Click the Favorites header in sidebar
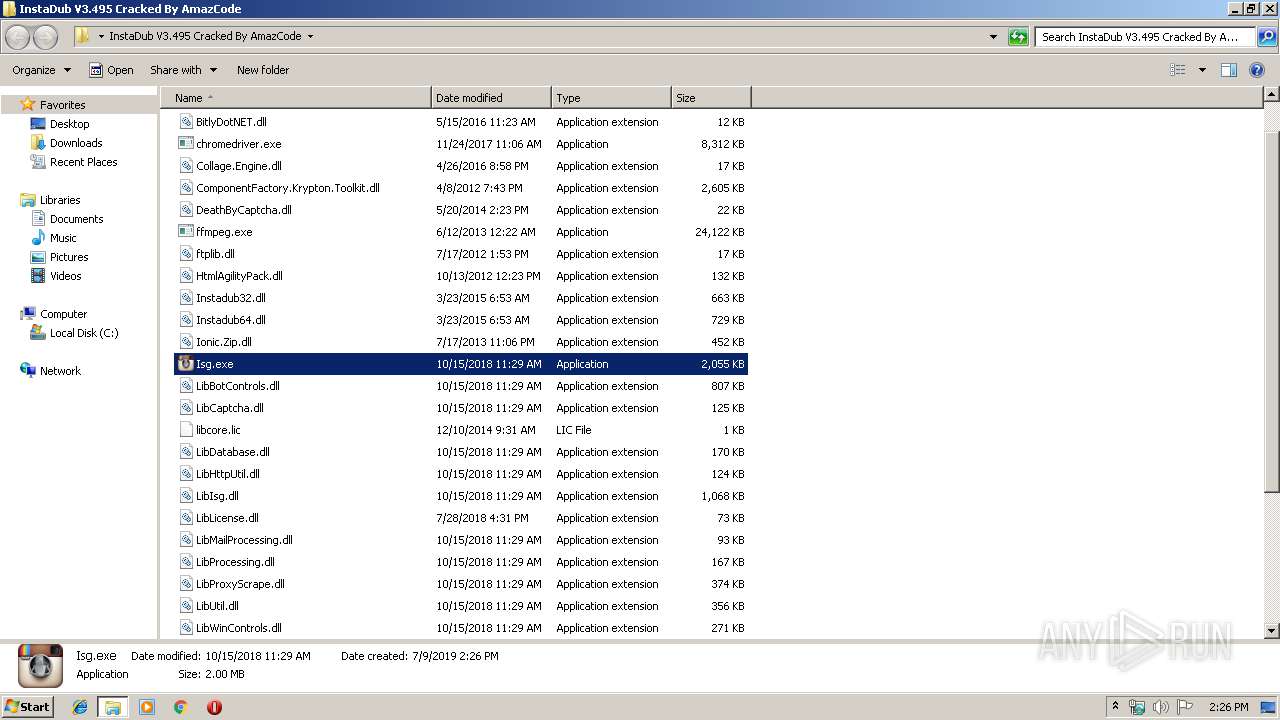Viewport: 1280px width, 720px height. pyautogui.click(x=62, y=105)
